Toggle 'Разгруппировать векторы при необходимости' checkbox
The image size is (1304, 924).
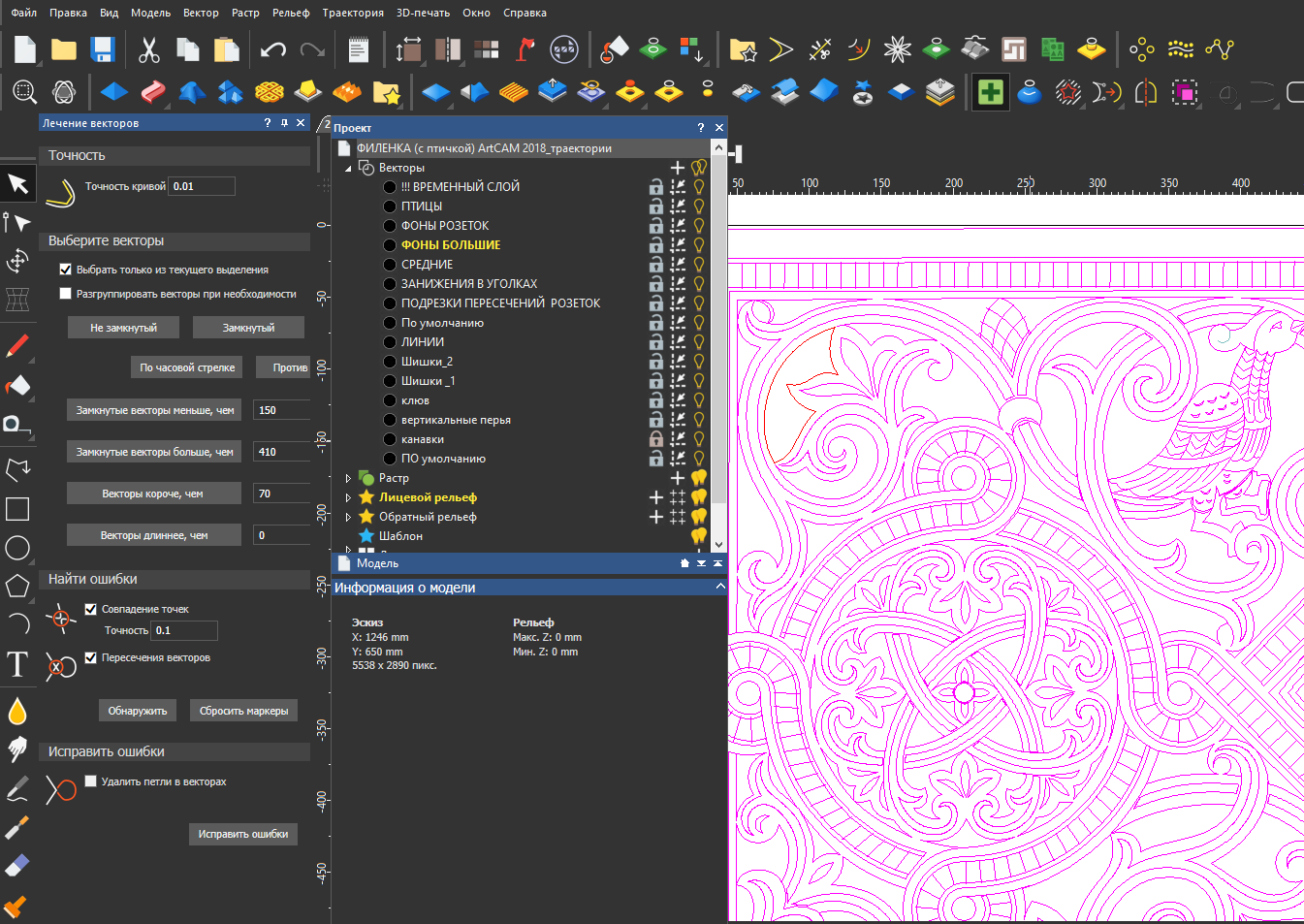point(66,294)
